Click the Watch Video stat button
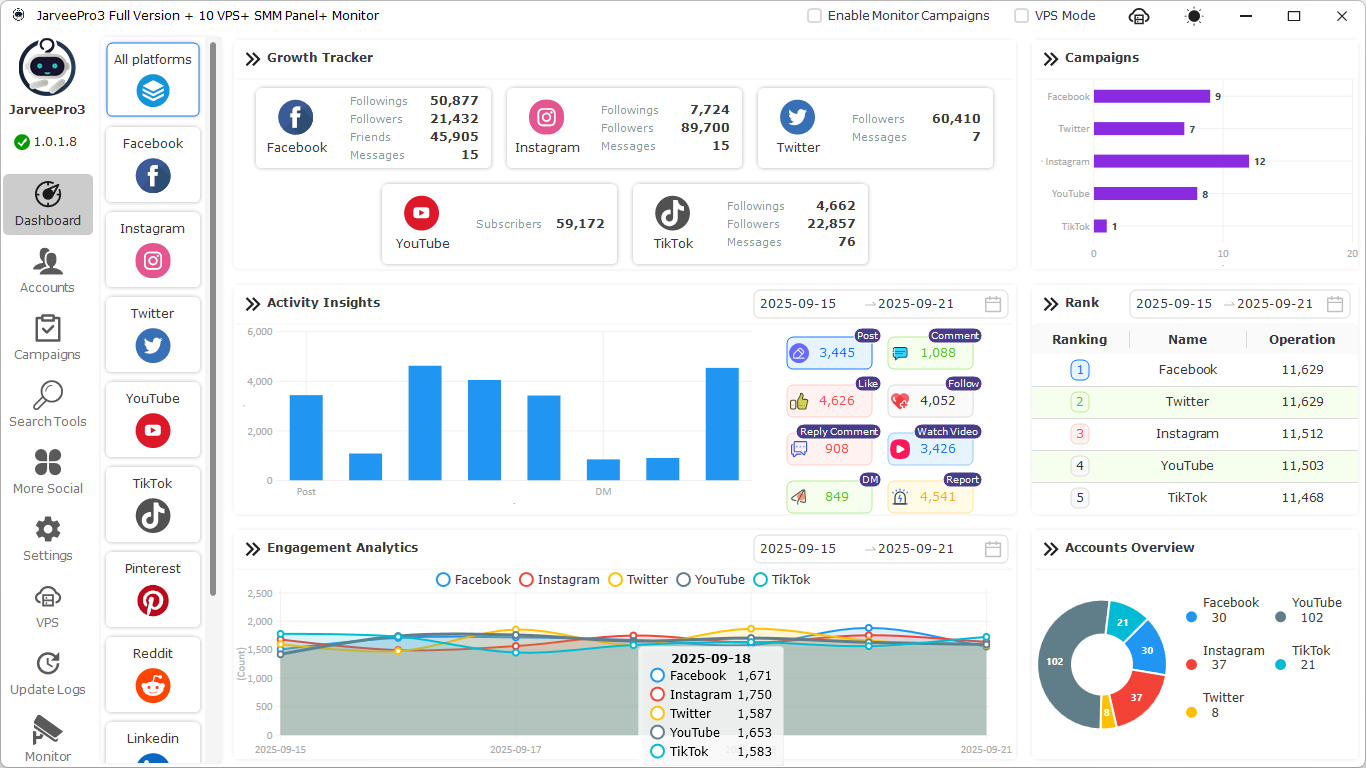 tap(930, 449)
